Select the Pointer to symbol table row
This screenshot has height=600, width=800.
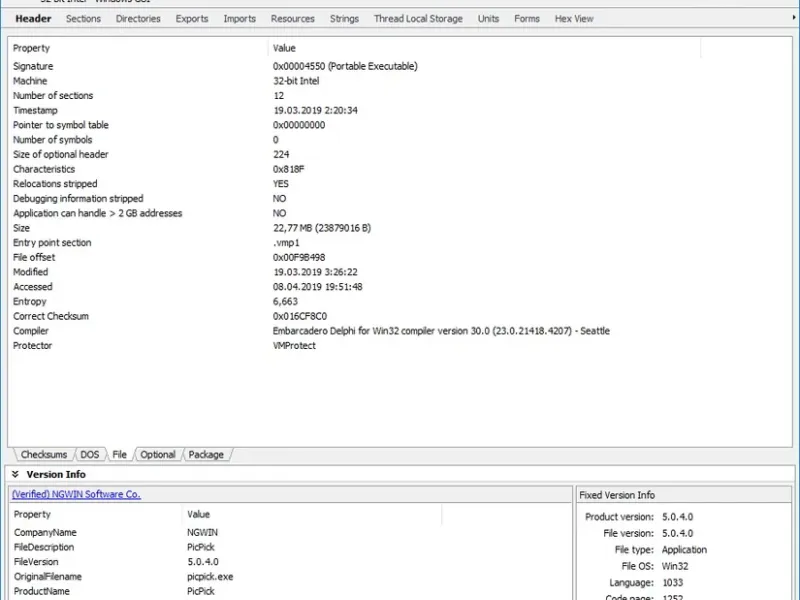[400, 125]
